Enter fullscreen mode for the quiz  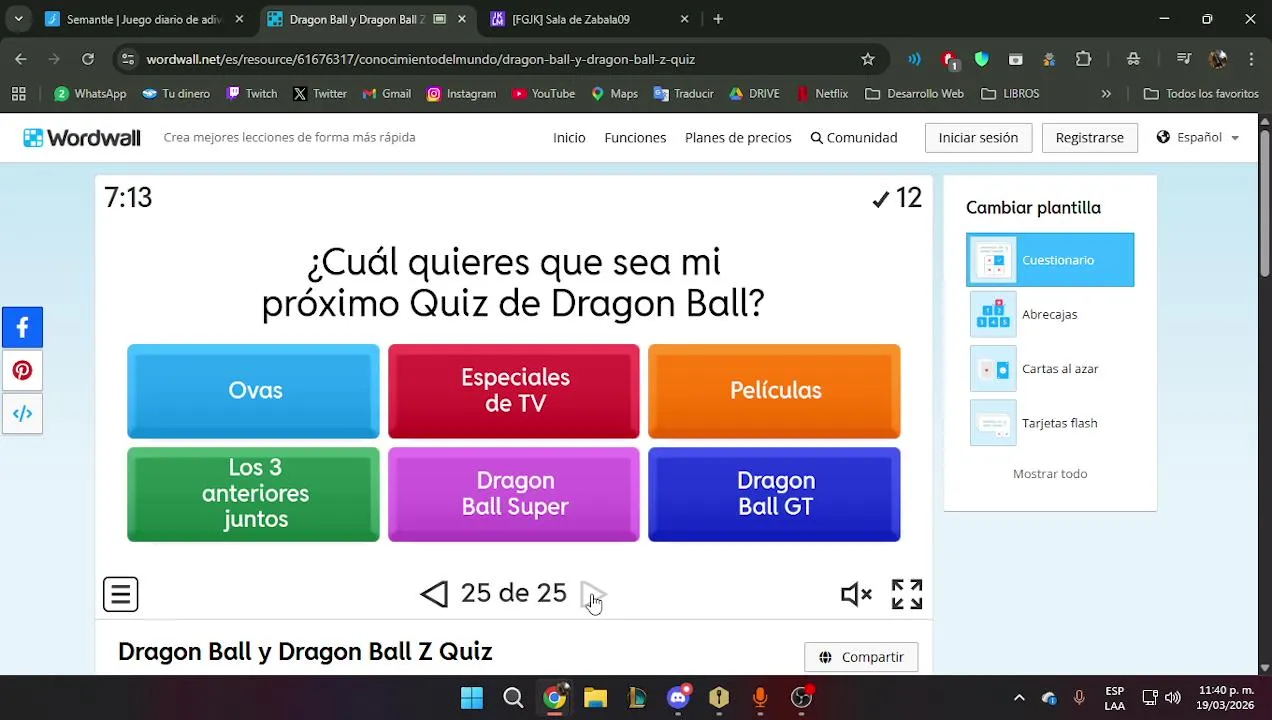click(x=907, y=594)
